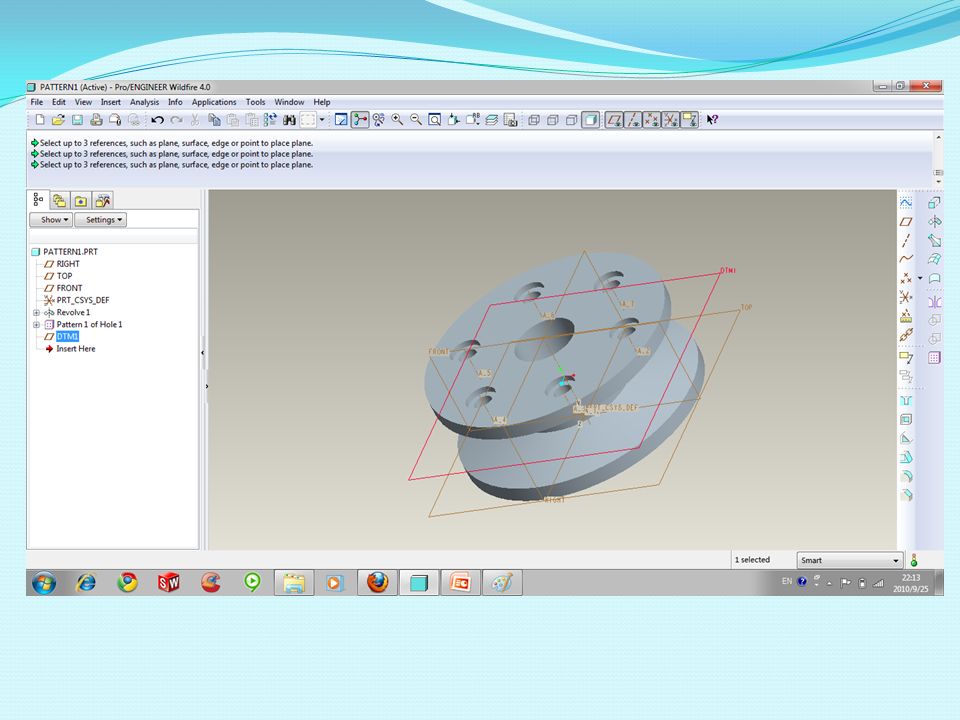This screenshot has width=960, height=720.
Task: Open the File menu
Action: (x=37, y=102)
